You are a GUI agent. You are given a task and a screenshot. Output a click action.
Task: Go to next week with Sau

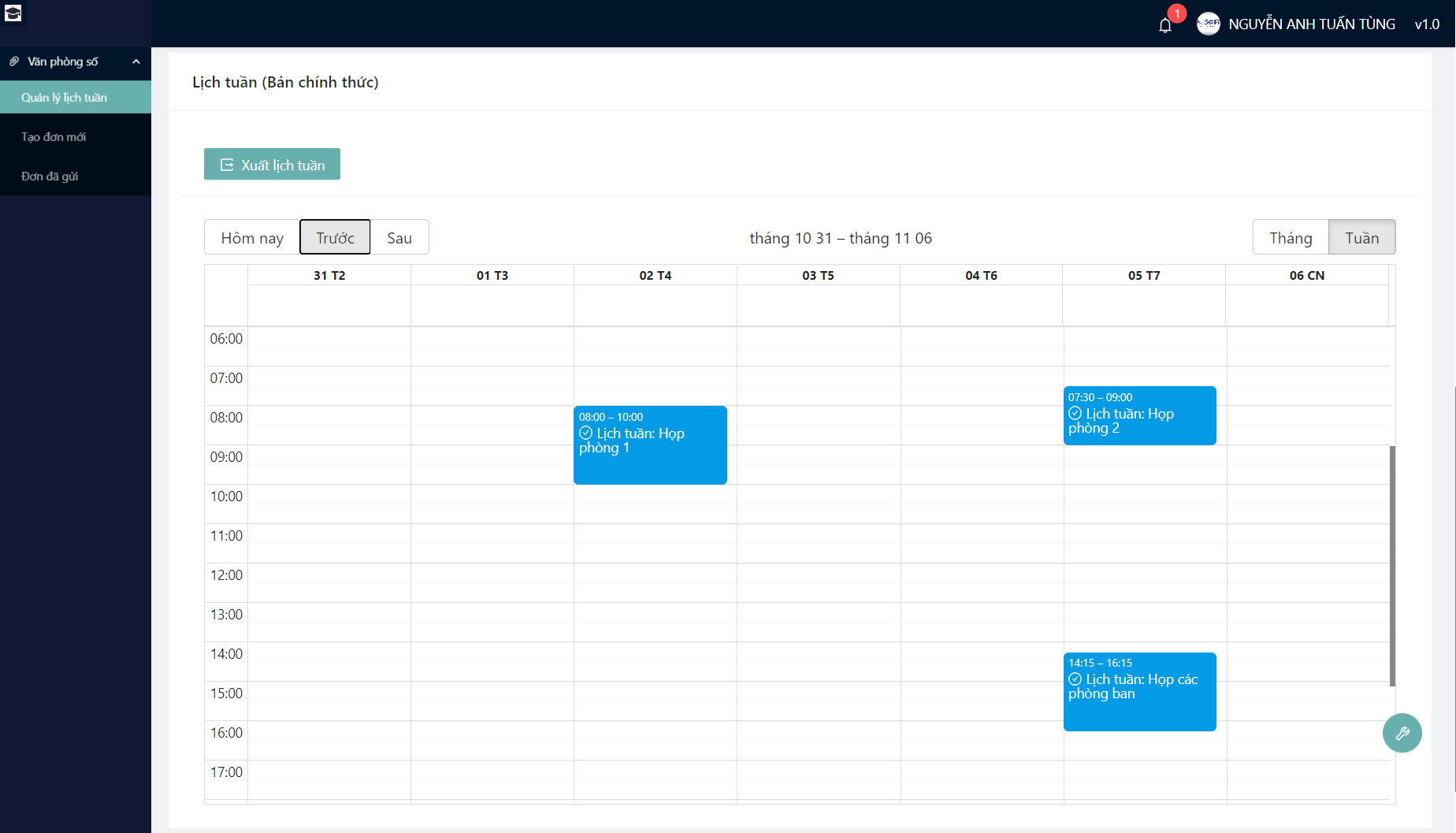click(x=399, y=238)
